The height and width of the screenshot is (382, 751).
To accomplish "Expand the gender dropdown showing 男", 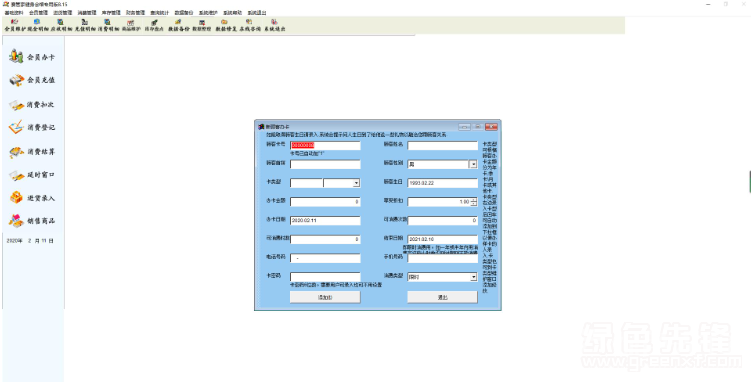I will point(473,164).
